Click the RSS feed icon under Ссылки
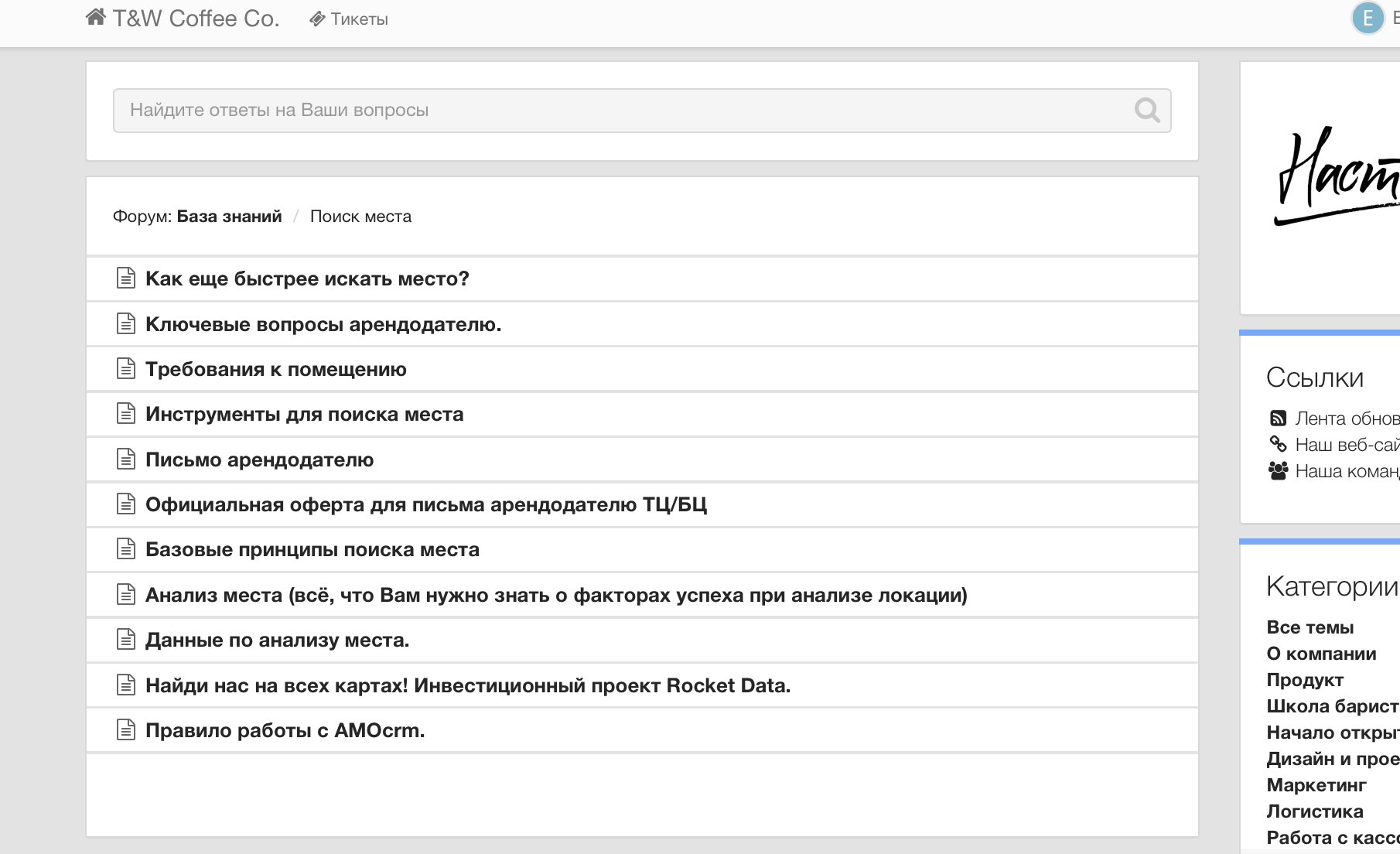Screen dimensions: 1400x854 [1278, 418]
